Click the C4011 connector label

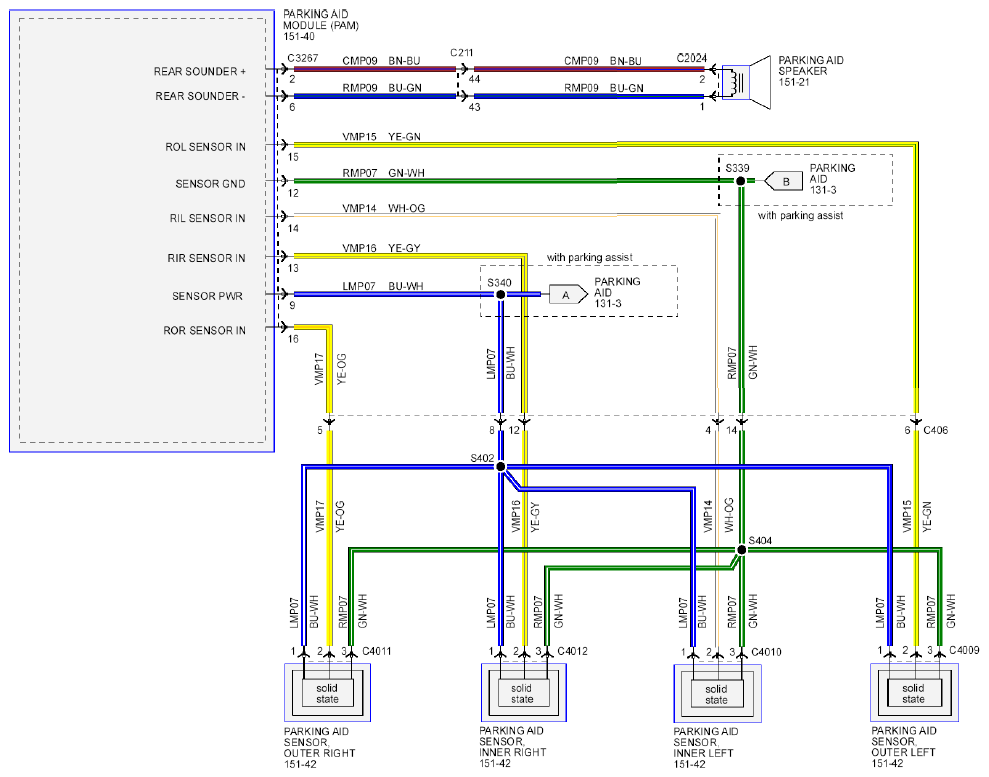[x=377, y=651]
